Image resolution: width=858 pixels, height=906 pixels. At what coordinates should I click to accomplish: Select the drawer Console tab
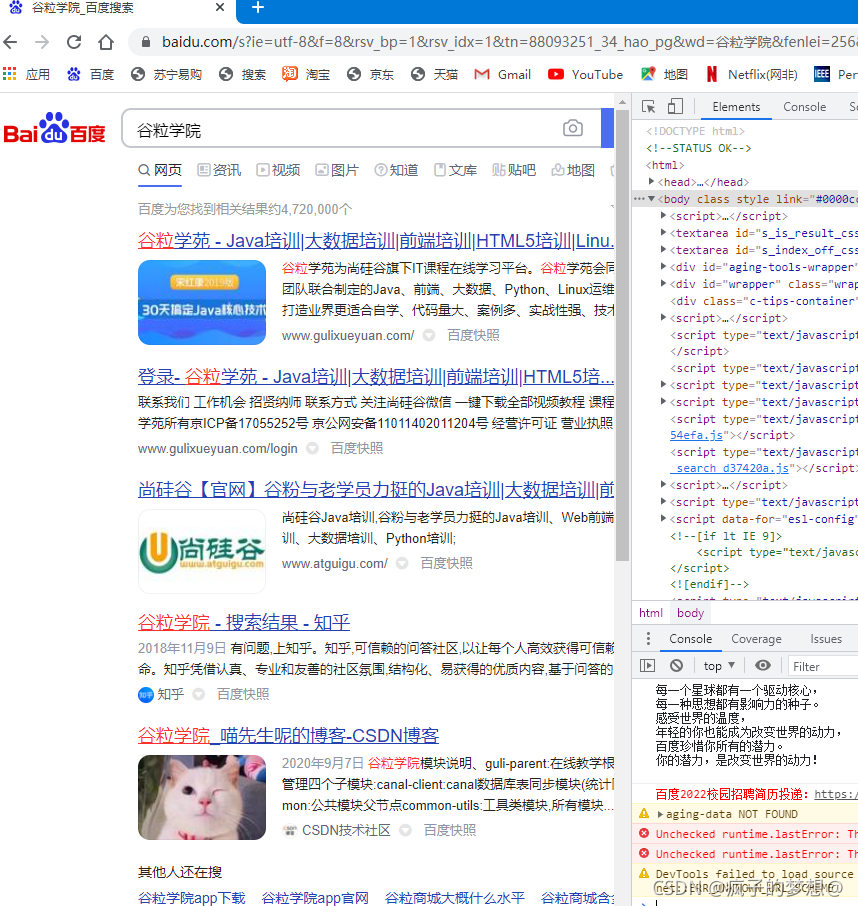pos(690,638)
